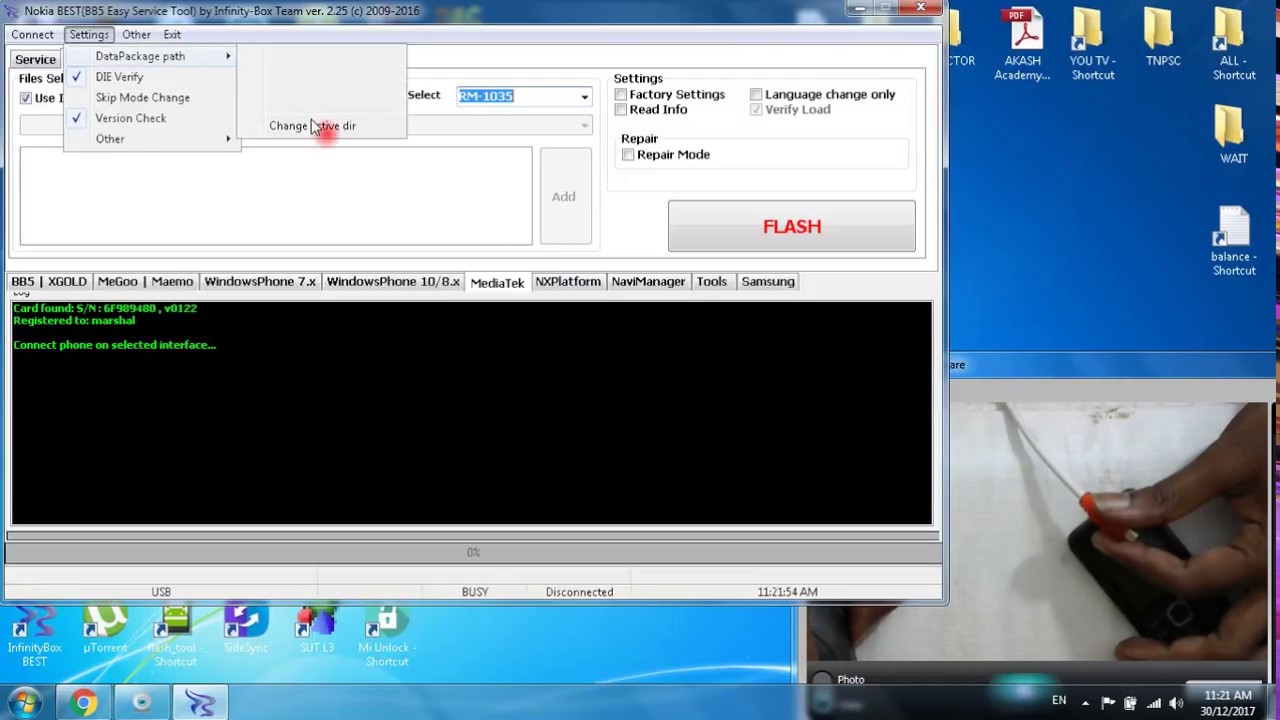Click the Windows Start orb

(x=25, y=702)
